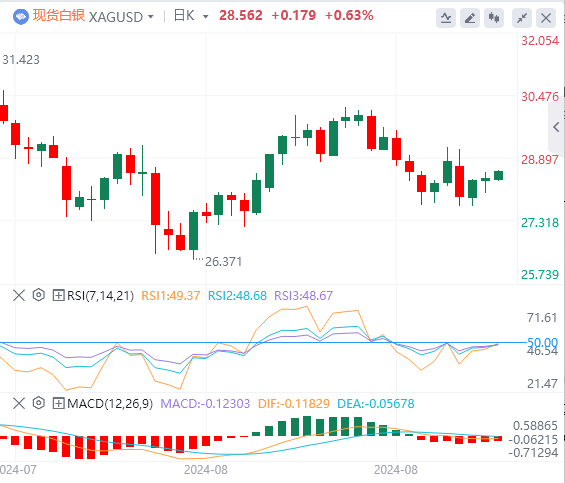Remove the MACD indicator with X

coord(19,403)
